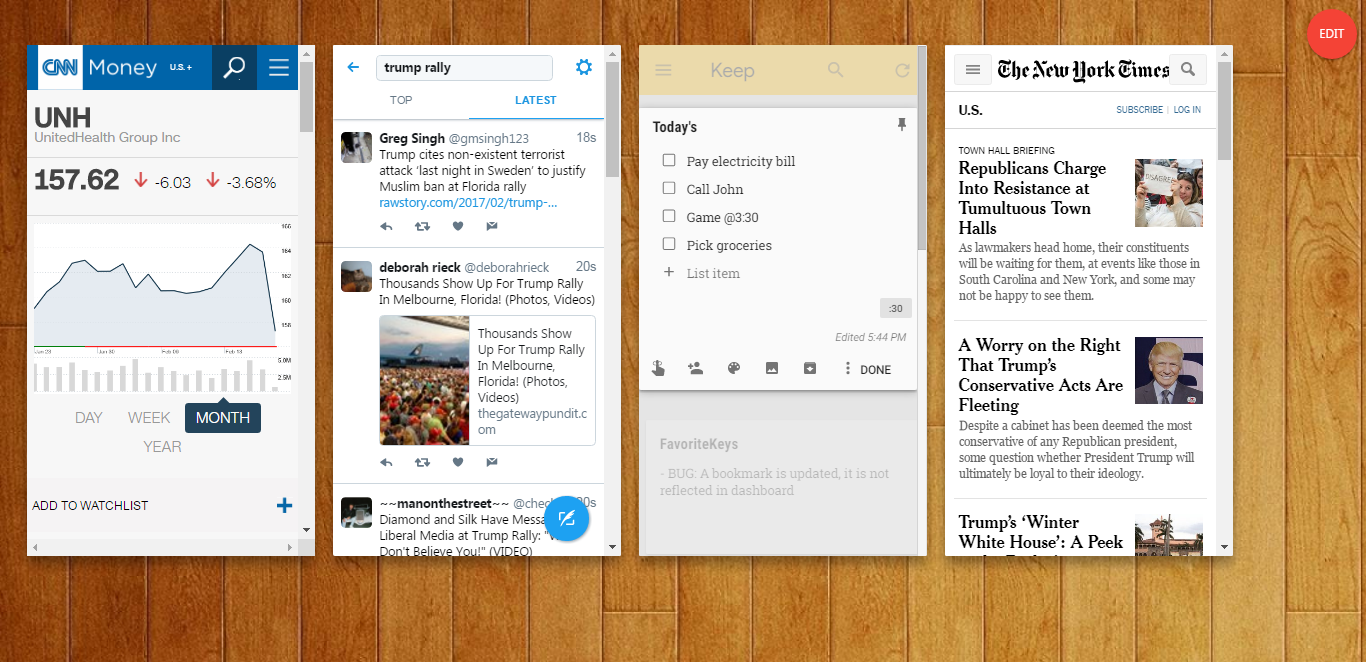Show WEEK stock chart
Screen dimensions: 1366x662
(x=149, y=418)
